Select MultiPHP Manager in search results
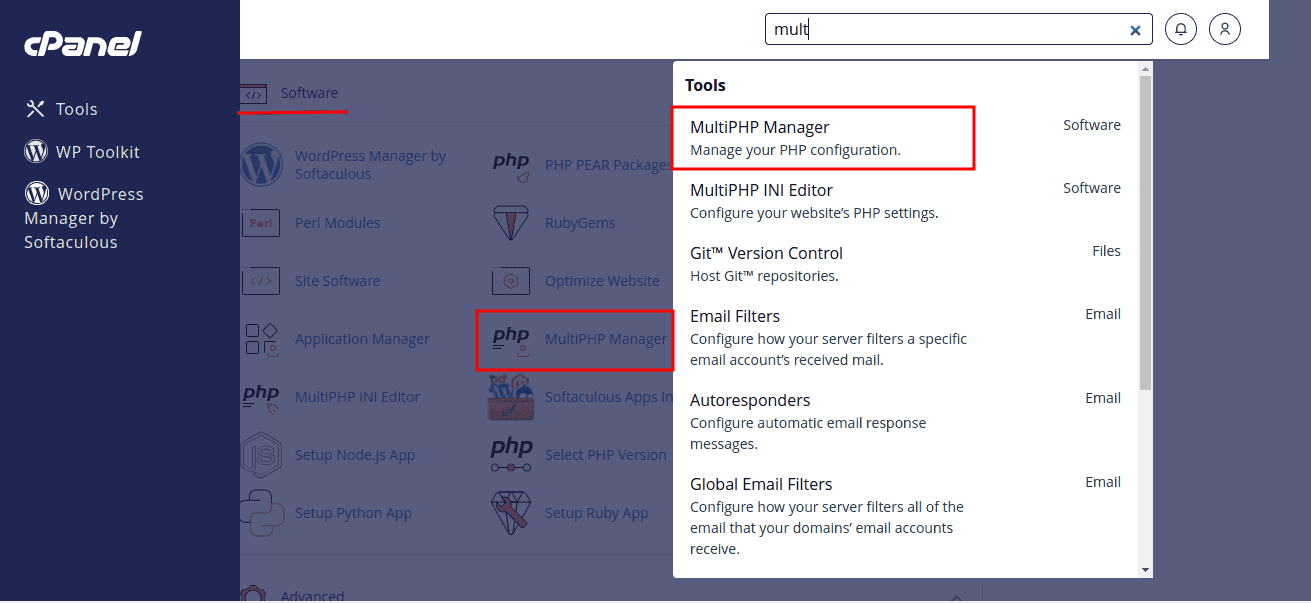Image resolution: width=1311 pixels, height=603 pixels. click(x=760, y=137)
